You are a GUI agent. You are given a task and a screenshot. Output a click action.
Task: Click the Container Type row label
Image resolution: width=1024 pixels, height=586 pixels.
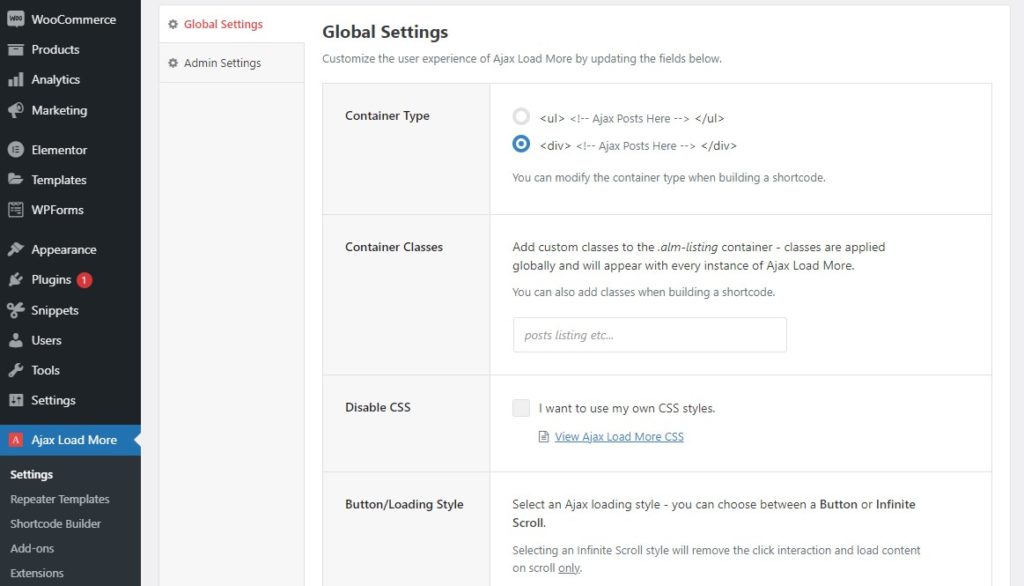click(387, 116)
